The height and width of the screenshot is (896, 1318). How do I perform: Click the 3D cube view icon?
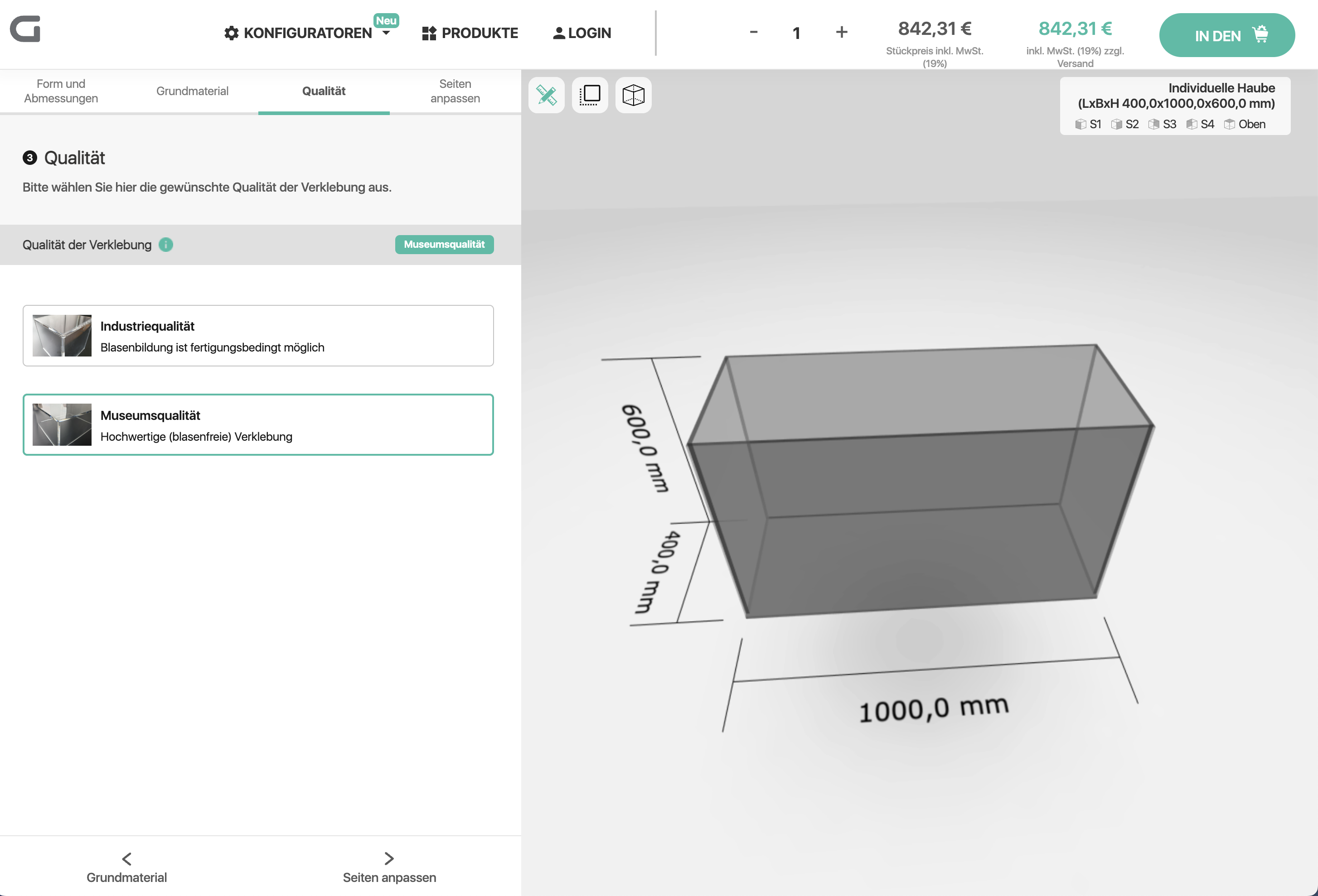[x=634, y=95]
